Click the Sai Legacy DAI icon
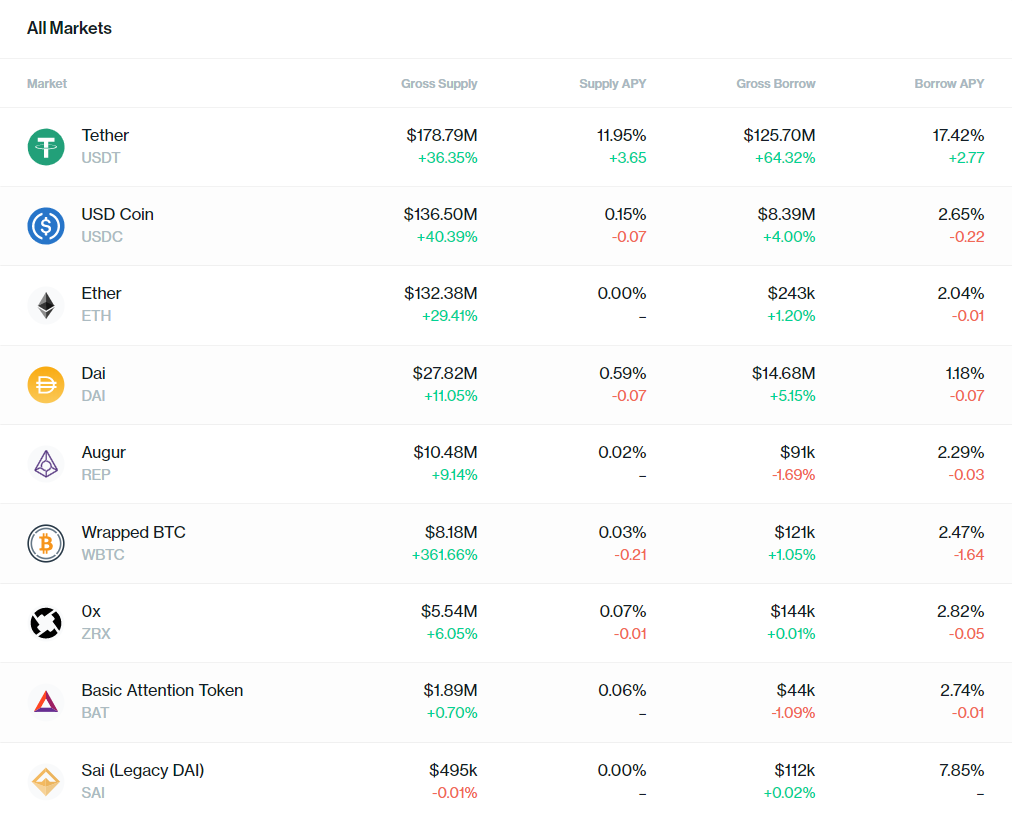This screenshot has width=1012, height=818. pyautogui.click(x=46, y=782)
